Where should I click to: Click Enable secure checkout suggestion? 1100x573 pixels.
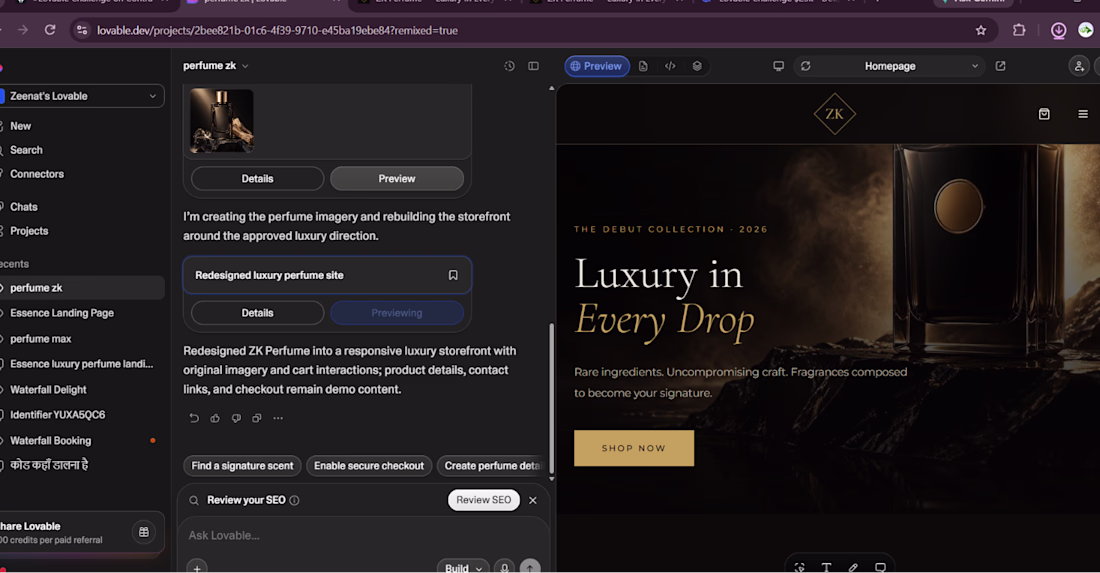point(369,466)
